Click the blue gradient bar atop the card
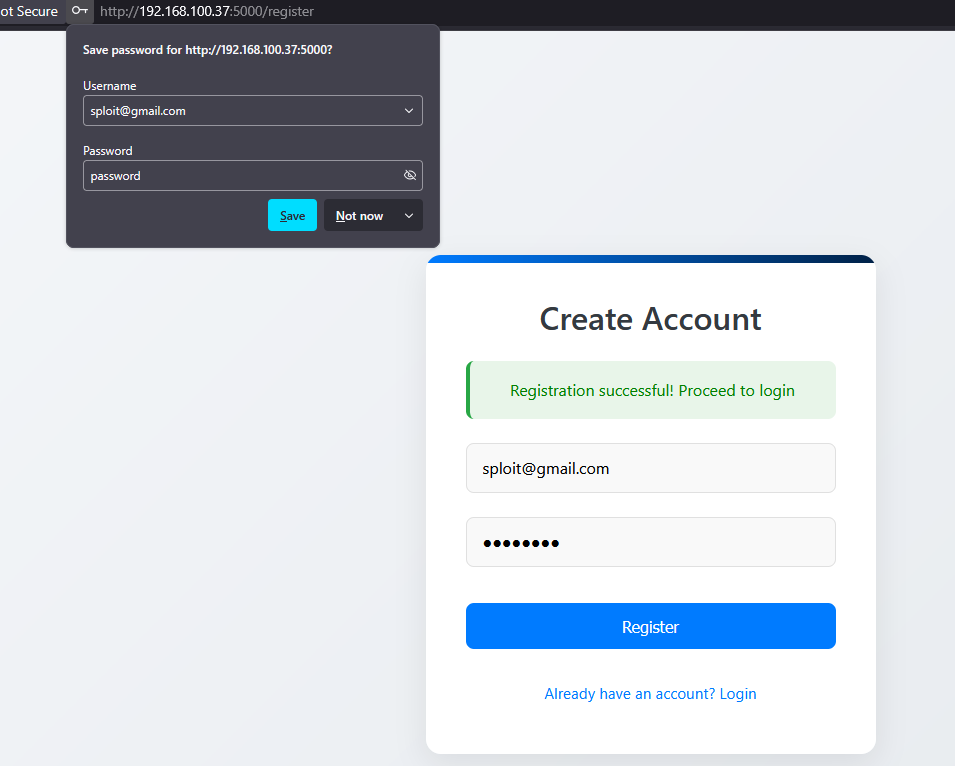This screenshot has height=766, width=955. point(650,259)
